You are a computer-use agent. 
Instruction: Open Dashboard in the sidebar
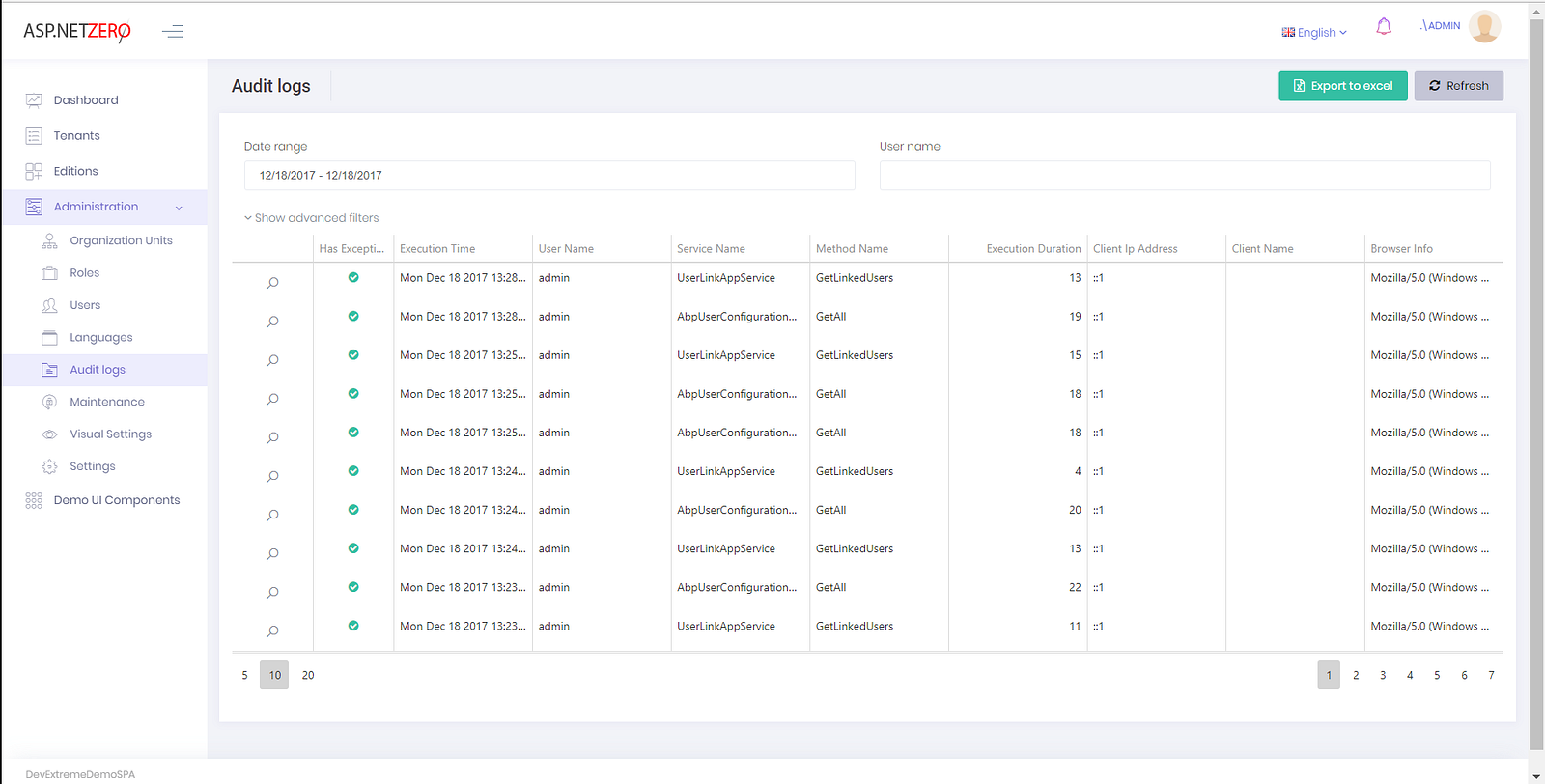(x=86, y=100)
